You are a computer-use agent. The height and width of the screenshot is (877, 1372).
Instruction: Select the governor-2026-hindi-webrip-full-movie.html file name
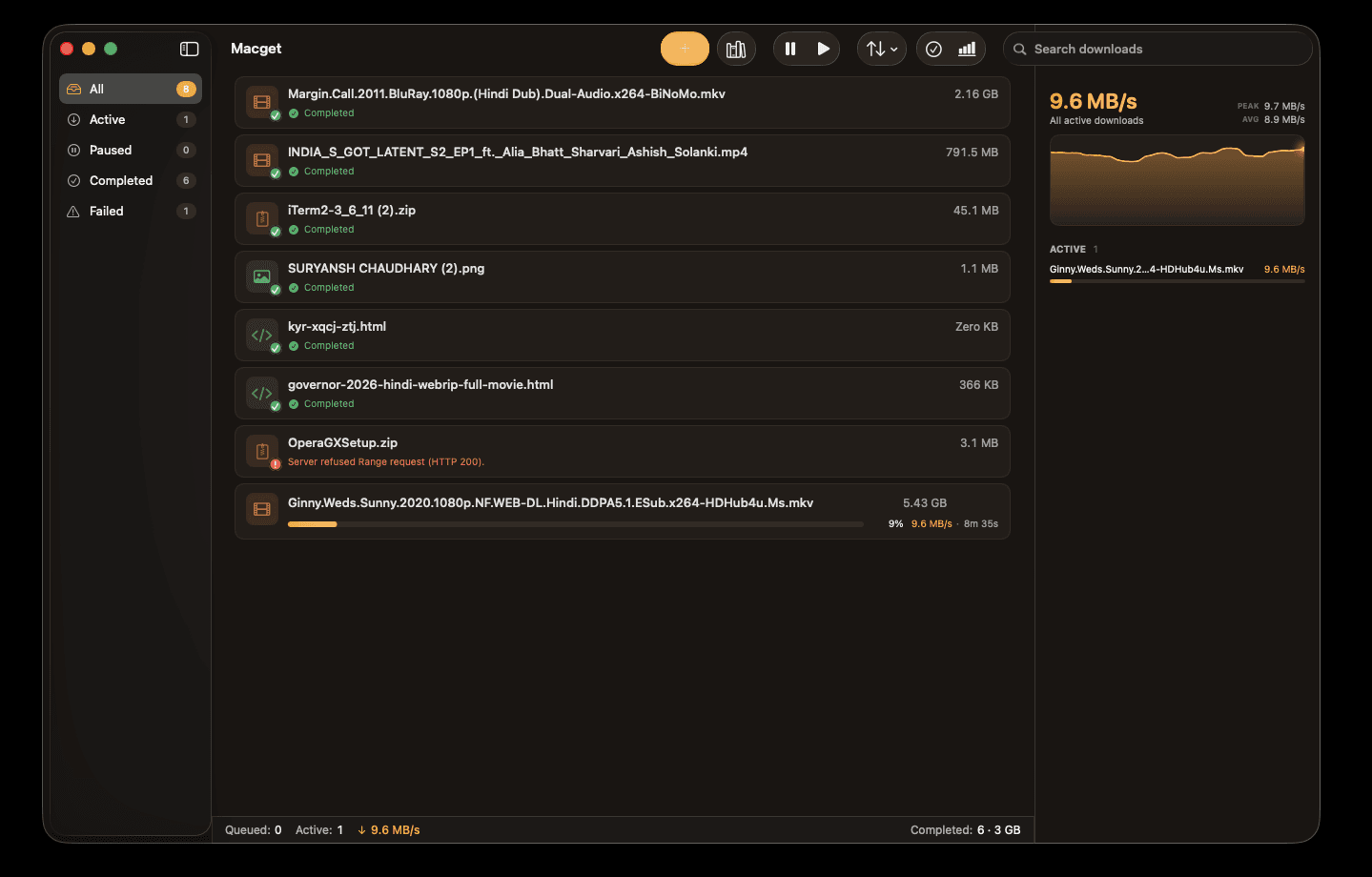420,384
